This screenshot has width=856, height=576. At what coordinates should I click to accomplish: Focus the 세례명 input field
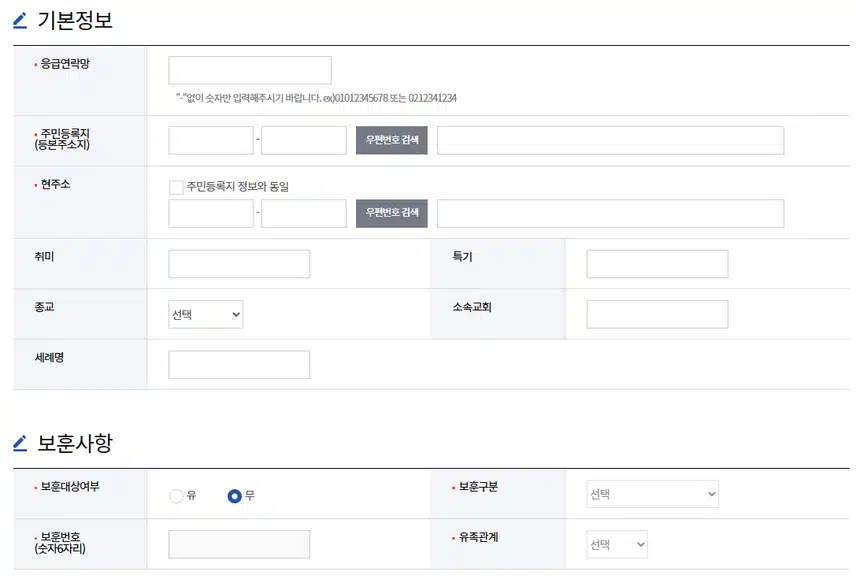(239, 365)
